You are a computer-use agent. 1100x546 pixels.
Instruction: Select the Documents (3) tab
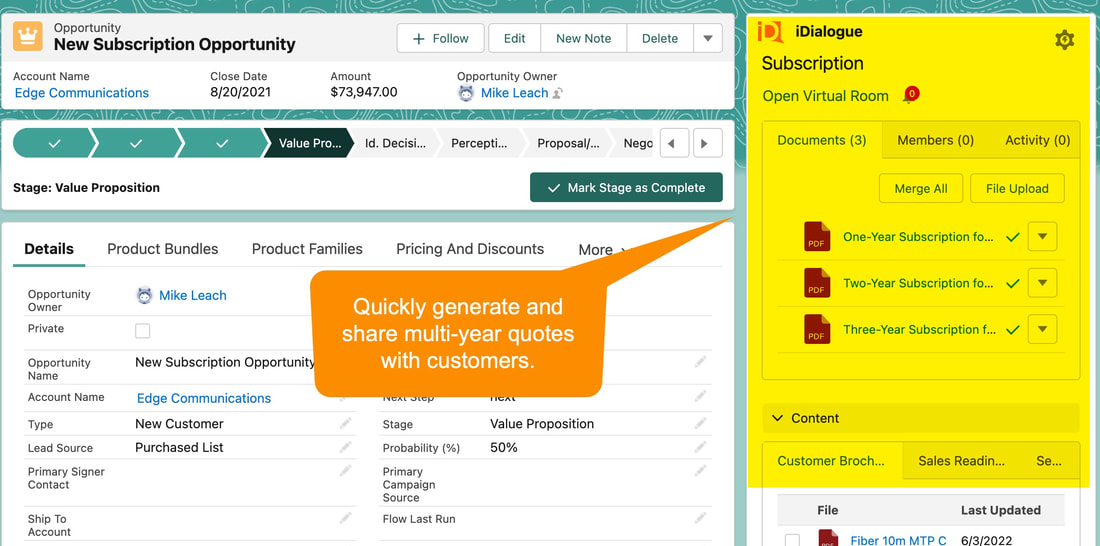(821, 140)
